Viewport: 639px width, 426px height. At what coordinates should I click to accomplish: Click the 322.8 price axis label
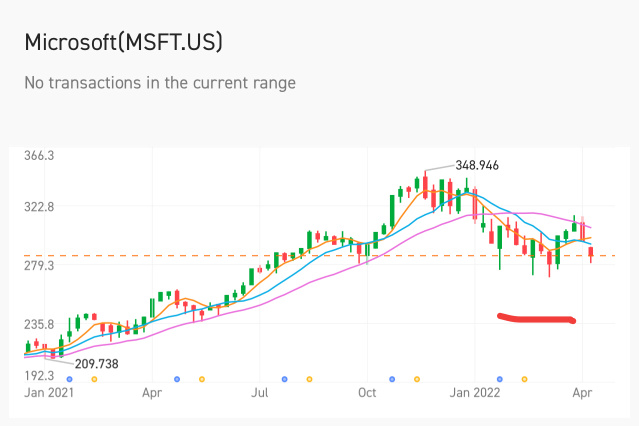(x=38, y=208)
